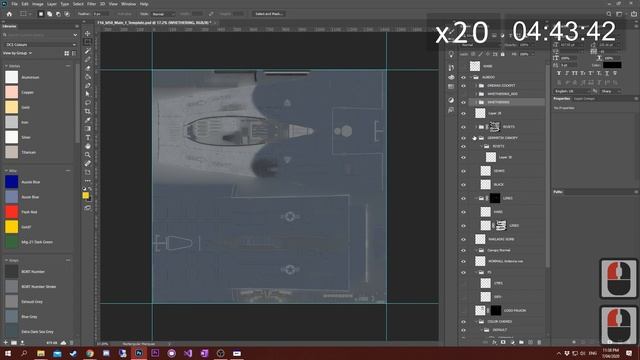Select the Paint Bucket tool

pos(88,77)
